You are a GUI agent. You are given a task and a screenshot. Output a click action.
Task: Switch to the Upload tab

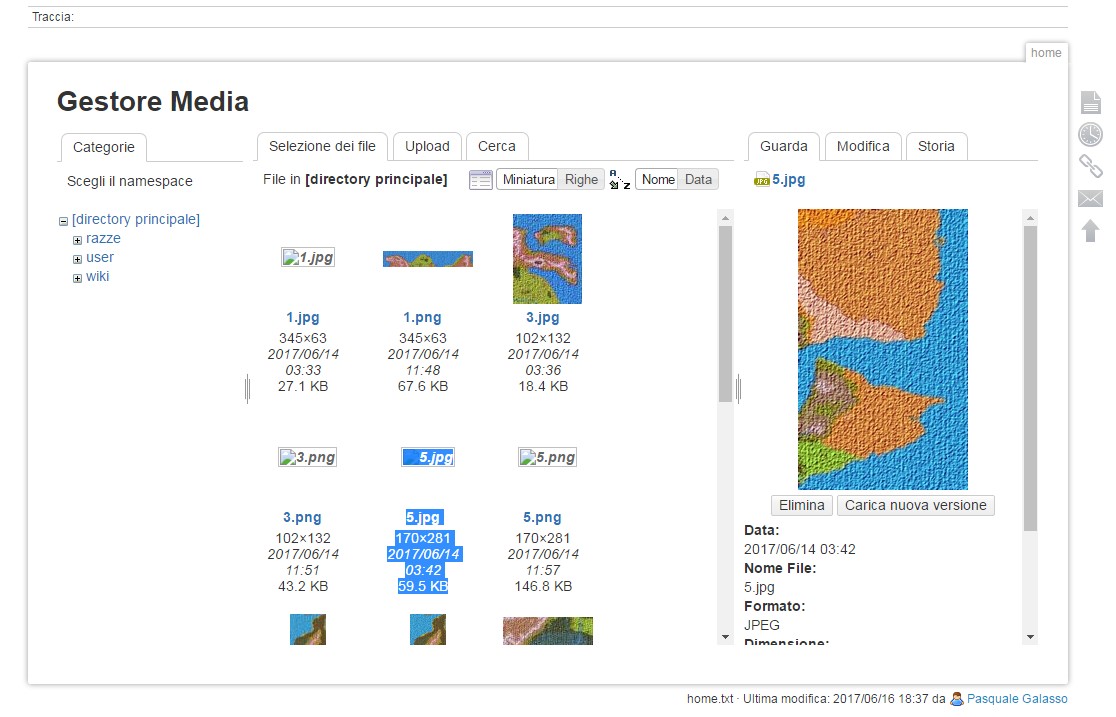(427, 146)
